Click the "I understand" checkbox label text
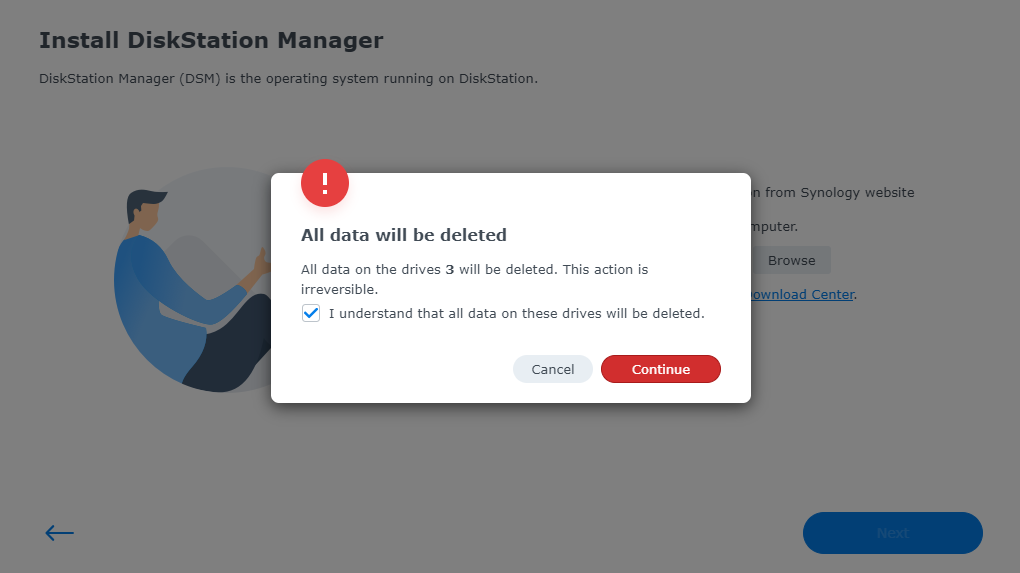This screenshot has width=1020, height=573. (x=516, y=313)
